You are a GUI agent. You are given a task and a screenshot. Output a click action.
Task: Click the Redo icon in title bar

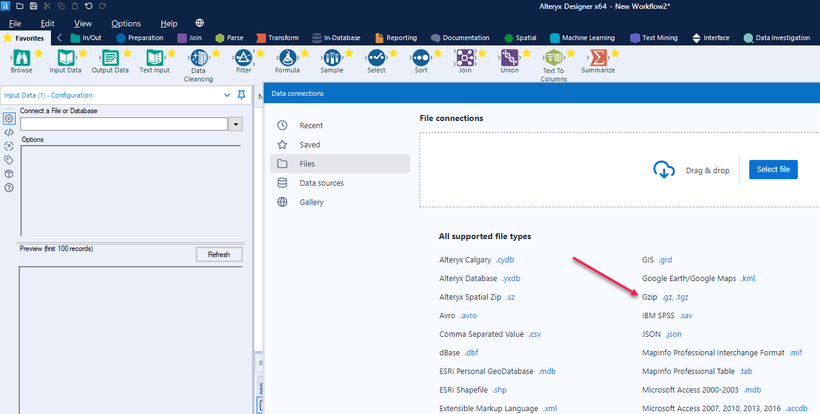tap(102, 6)
